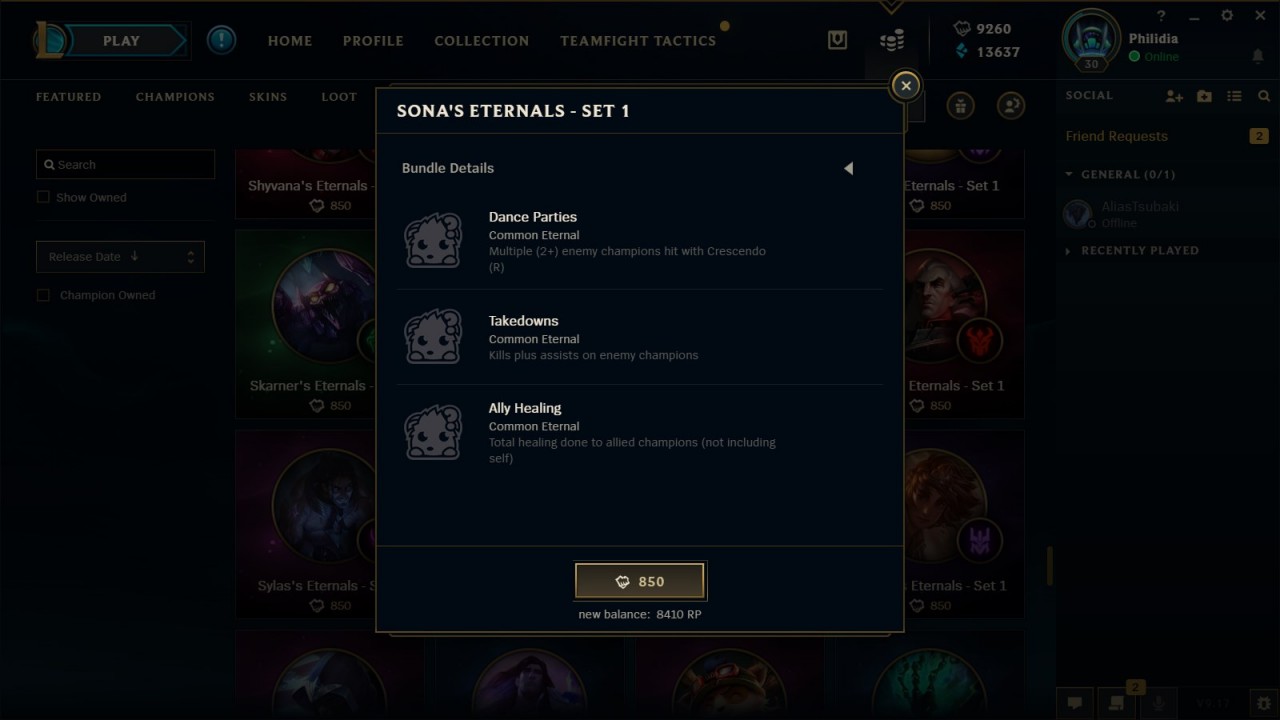Switch to the Teamfight Tactics tab
Screen dimensions: 1280x720
[638, 41]
